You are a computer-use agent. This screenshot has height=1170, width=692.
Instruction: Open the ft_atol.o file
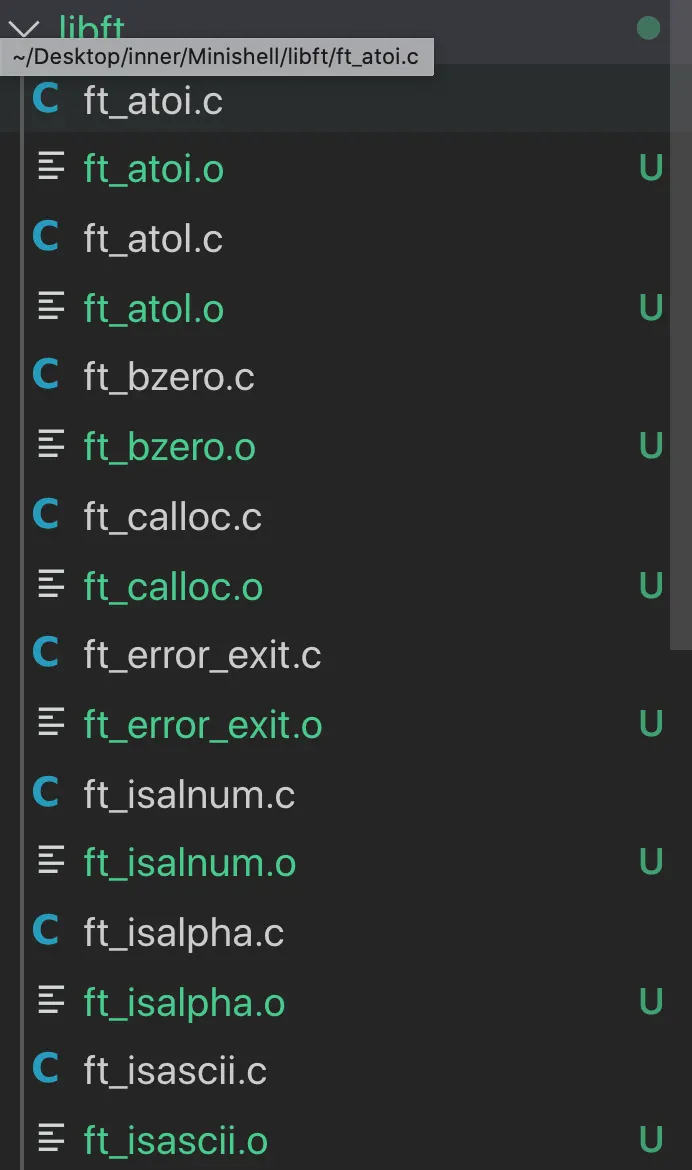[x=154, y=309]
